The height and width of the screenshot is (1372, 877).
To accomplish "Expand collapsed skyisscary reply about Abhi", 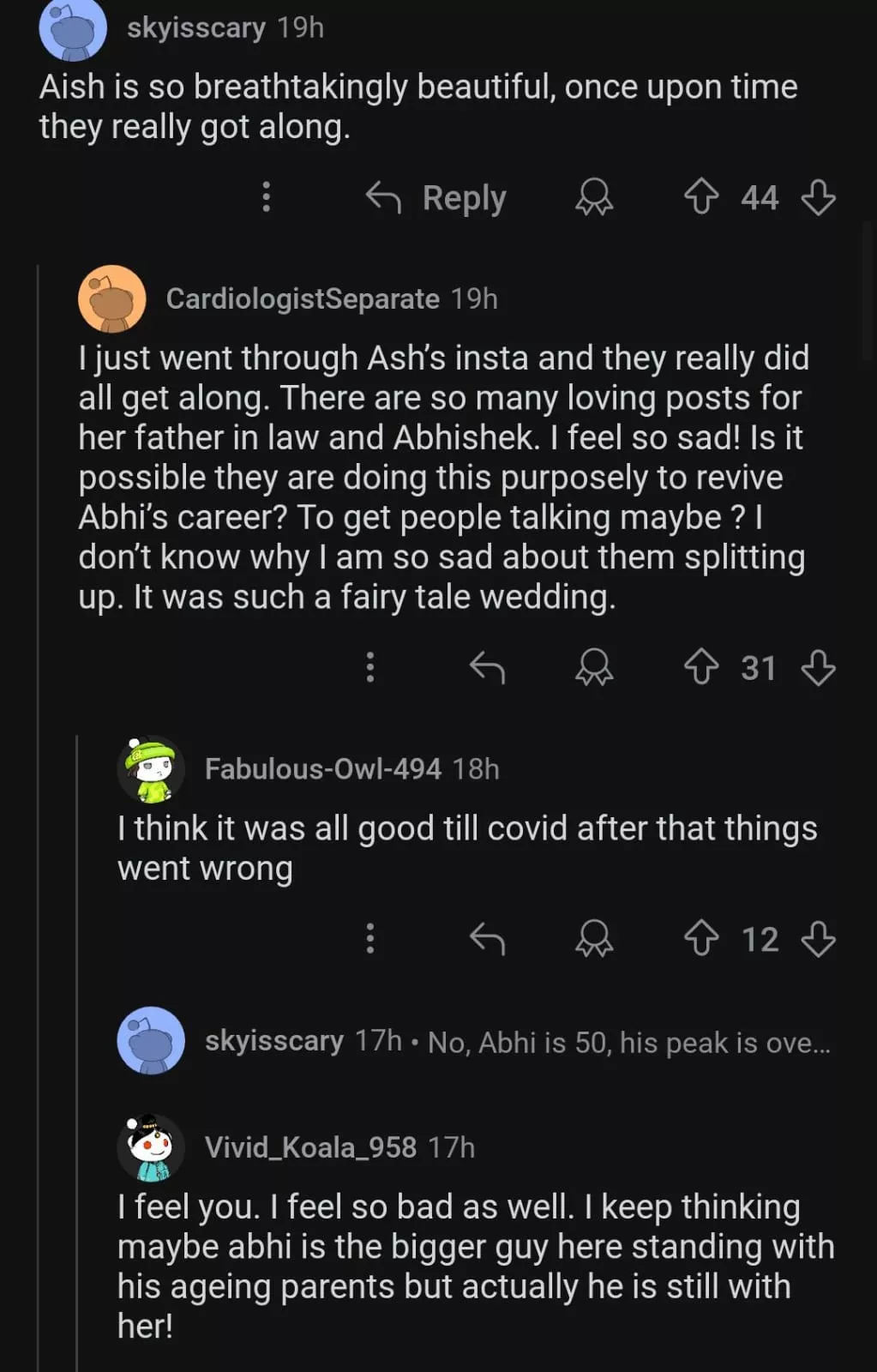I will click(628, 1042).
